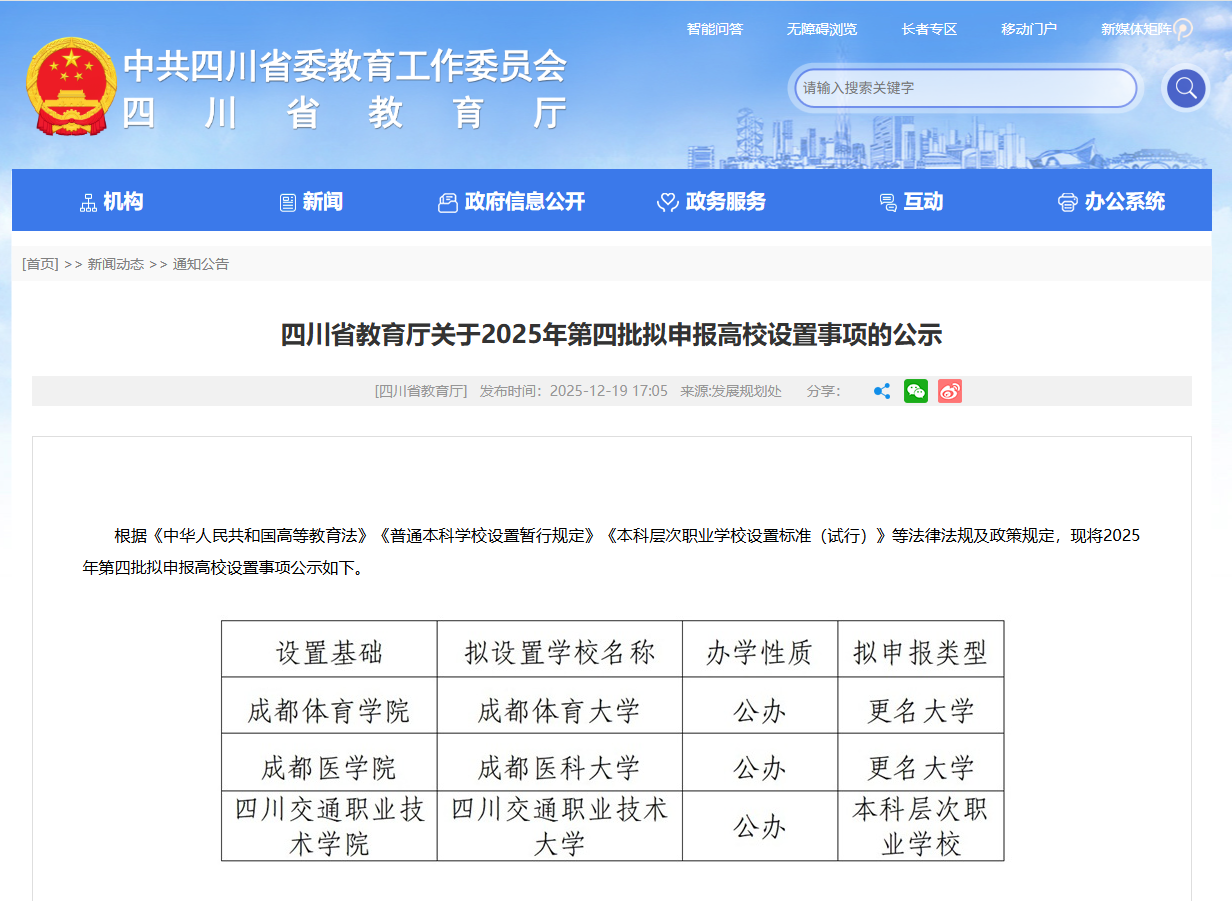Click the newspaper icon beside 新闻

pos(288,202)
